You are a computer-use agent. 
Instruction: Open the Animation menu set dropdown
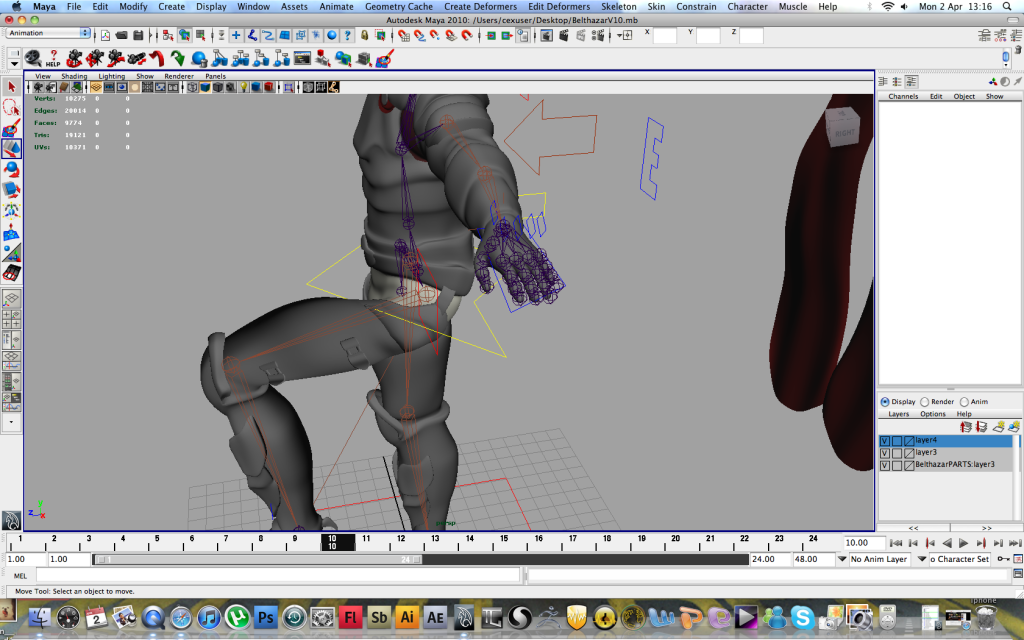click(48, 33)
